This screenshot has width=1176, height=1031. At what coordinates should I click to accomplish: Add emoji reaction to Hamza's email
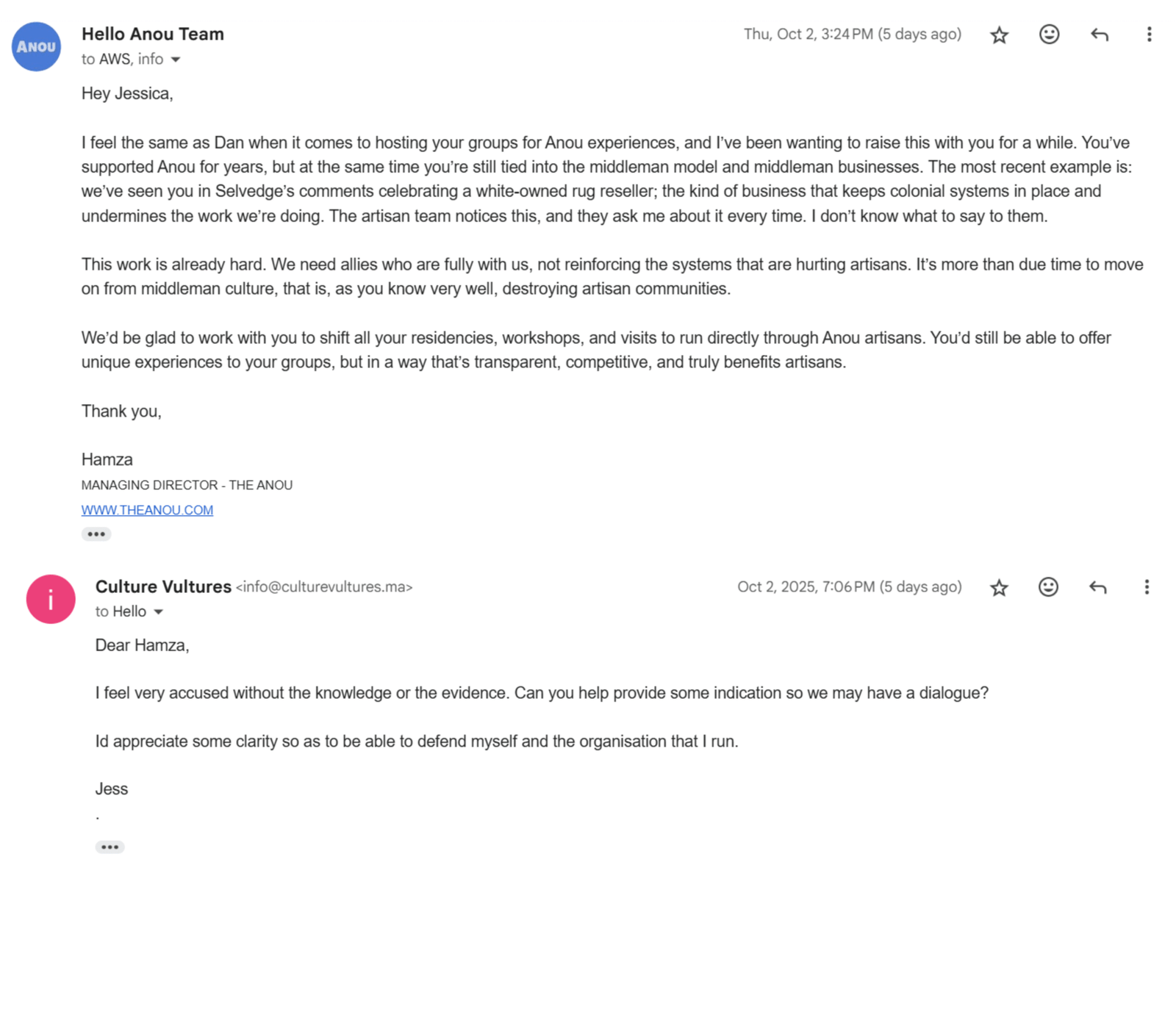click(x=1049, y=35)
